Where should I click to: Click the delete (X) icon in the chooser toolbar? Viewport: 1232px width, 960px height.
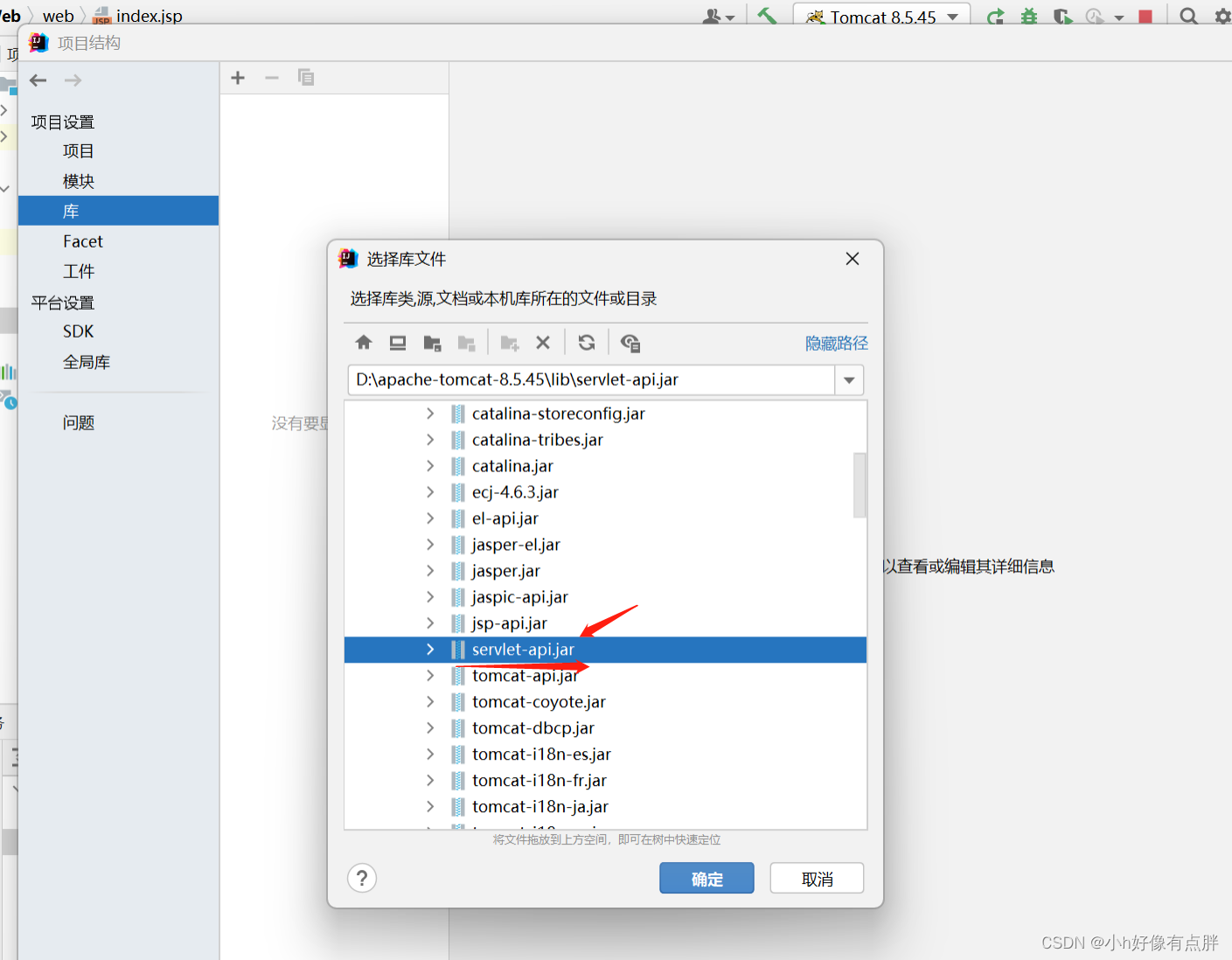coord(543,342)
